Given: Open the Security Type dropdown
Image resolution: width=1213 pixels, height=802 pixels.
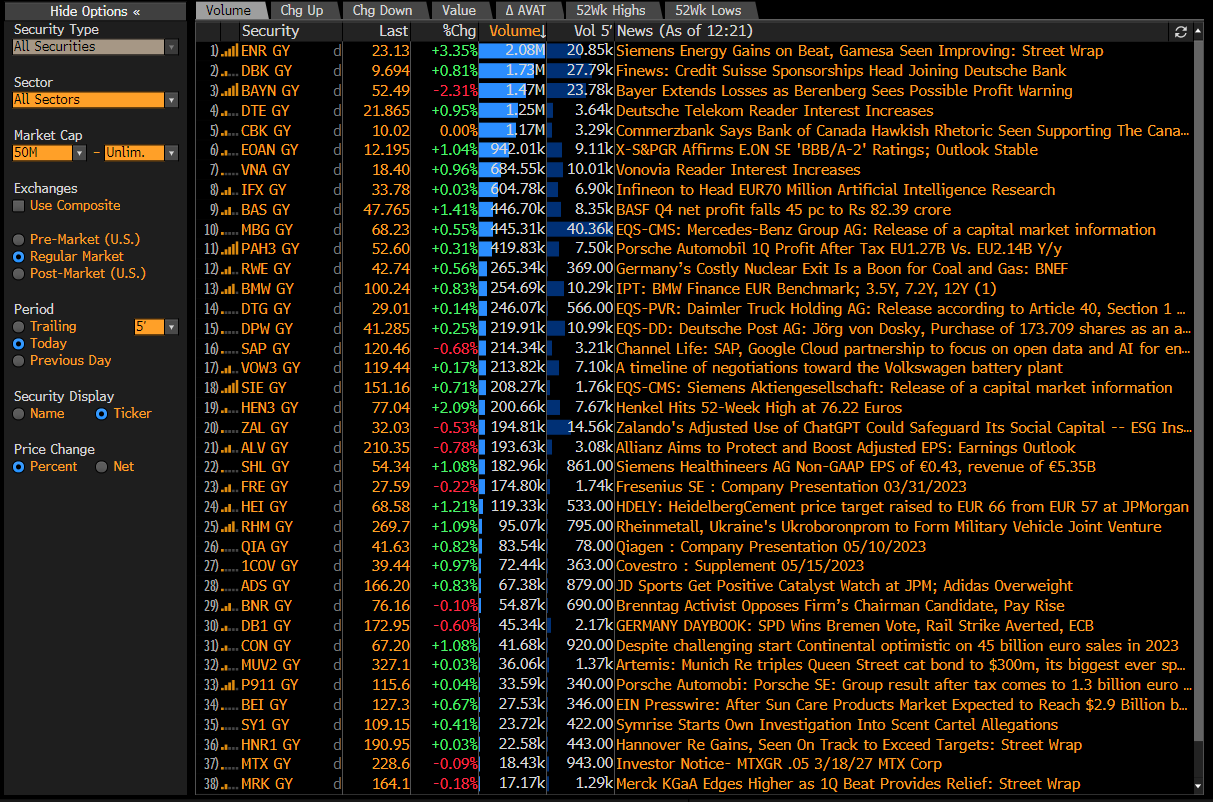Looking at the screenshot, I should click(95, 47).
